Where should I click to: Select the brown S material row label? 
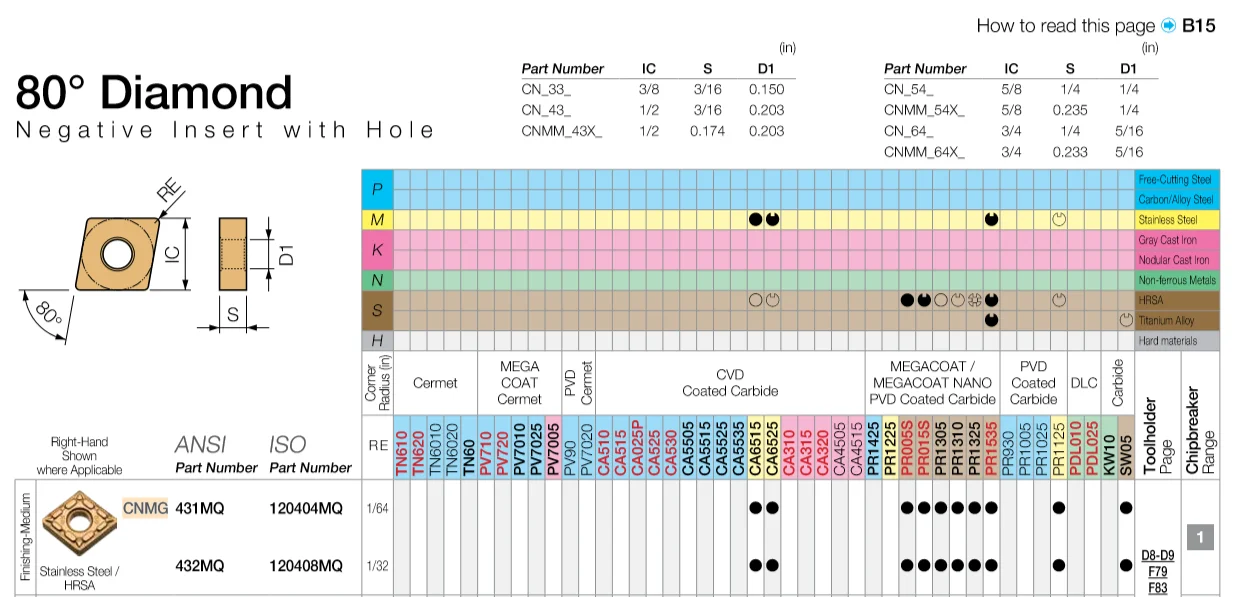click(x=376, y=310)
